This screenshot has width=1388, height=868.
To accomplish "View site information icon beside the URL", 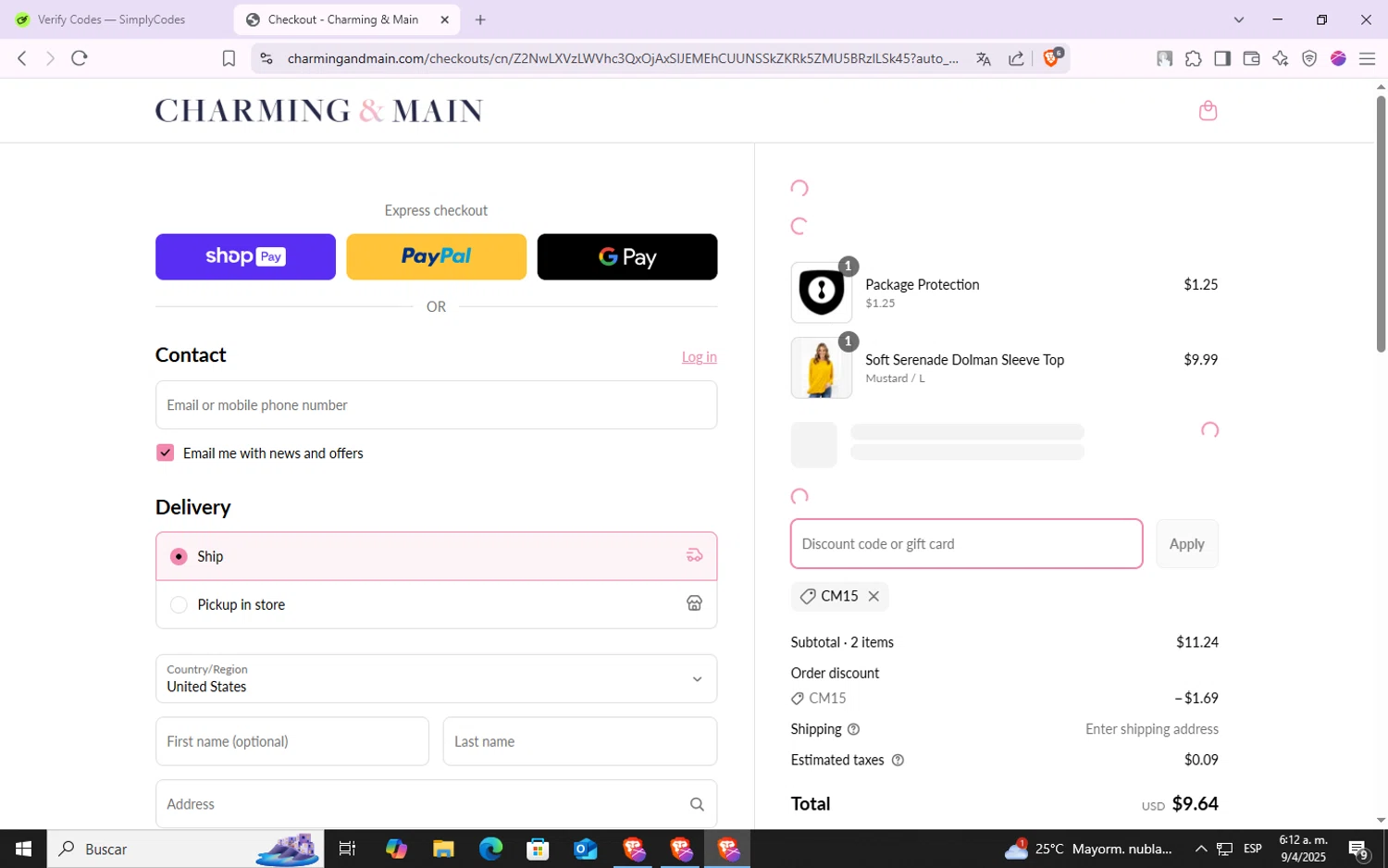I will tap(266, 58).
